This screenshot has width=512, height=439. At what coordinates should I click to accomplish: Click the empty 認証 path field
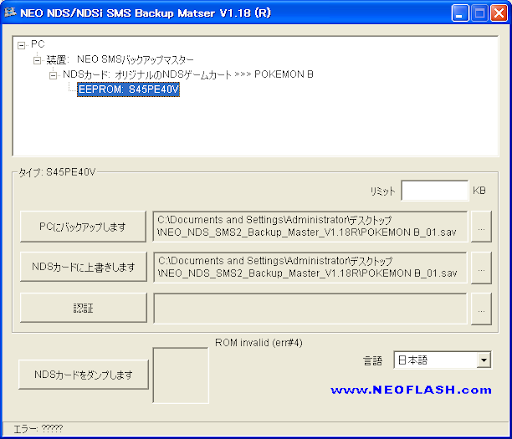pyautogui.click(x=310, y=308)
